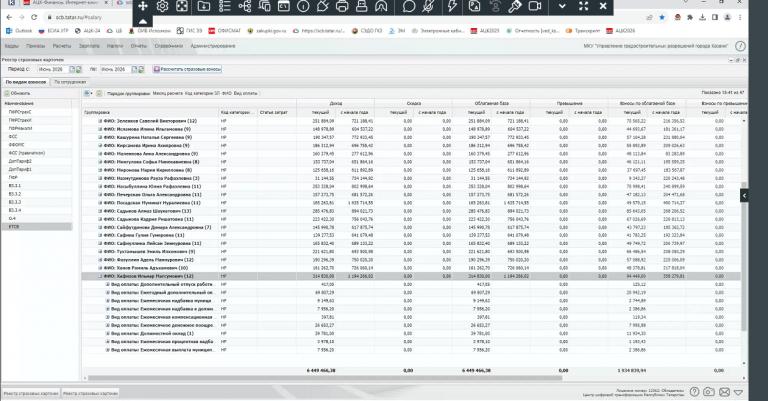Open the Кадры menu
The width and height of the screenshot is (768, 401).
(x=12, y=46)
